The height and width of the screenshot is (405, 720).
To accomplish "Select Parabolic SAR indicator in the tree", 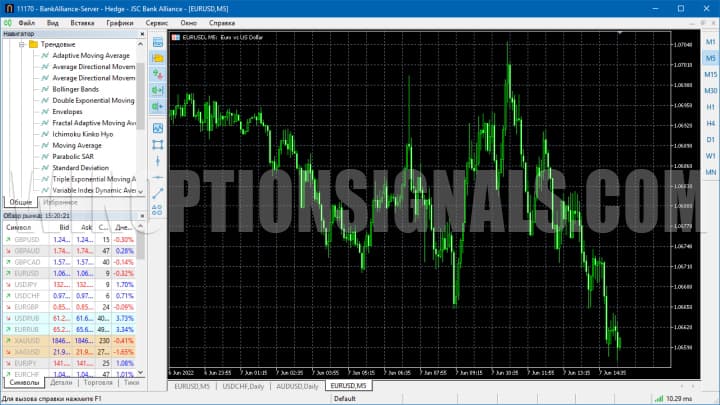I will [x=73, y=156].
